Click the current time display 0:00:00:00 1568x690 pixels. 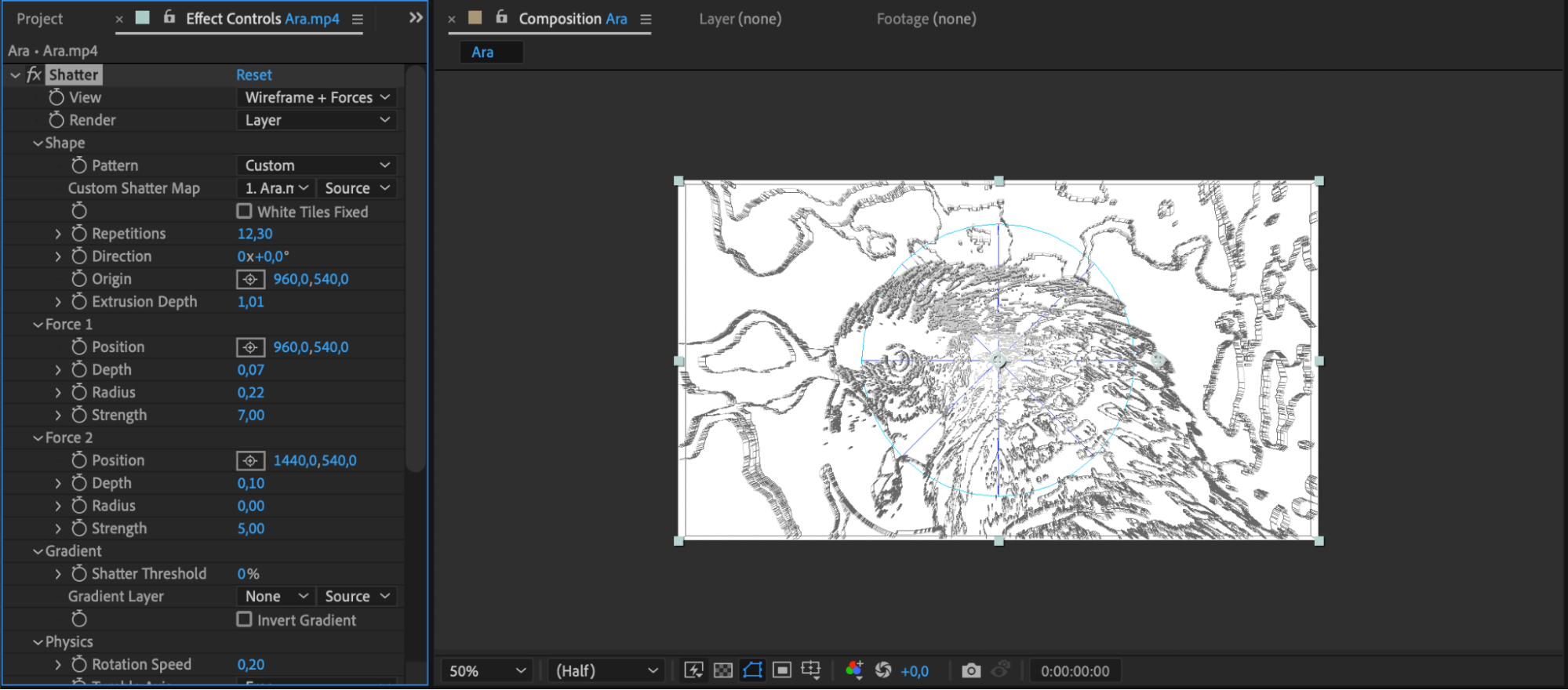point(1075,671)
